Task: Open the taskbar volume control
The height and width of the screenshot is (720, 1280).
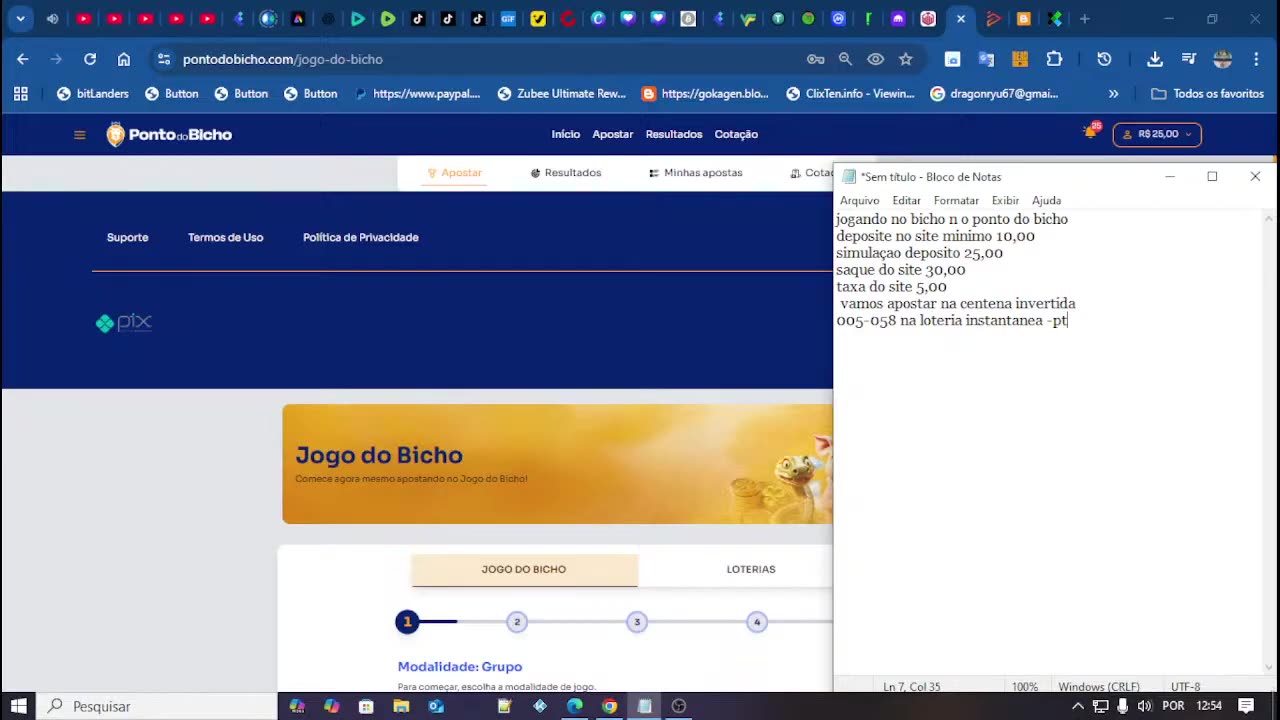Action: point(1144,706)
